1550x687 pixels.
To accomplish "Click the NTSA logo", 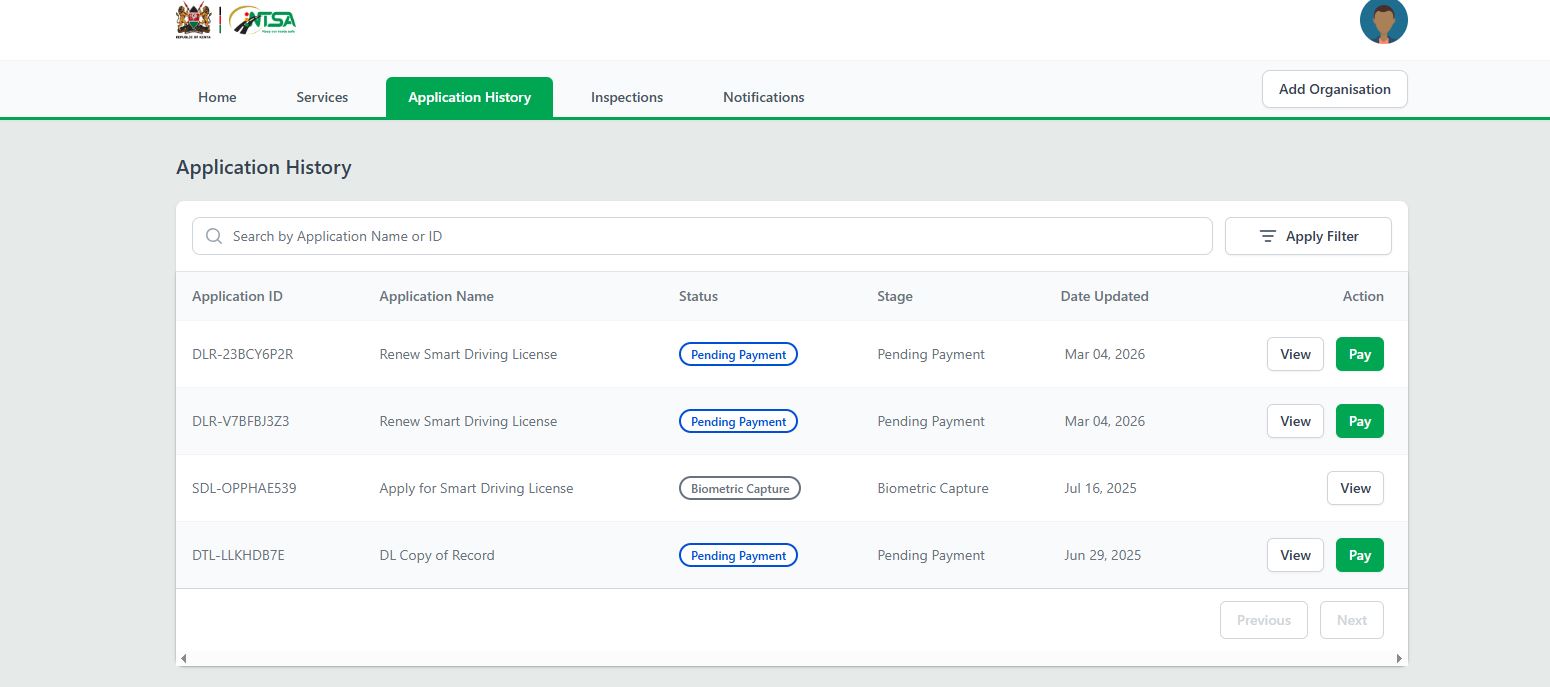I will pos(262,20).
